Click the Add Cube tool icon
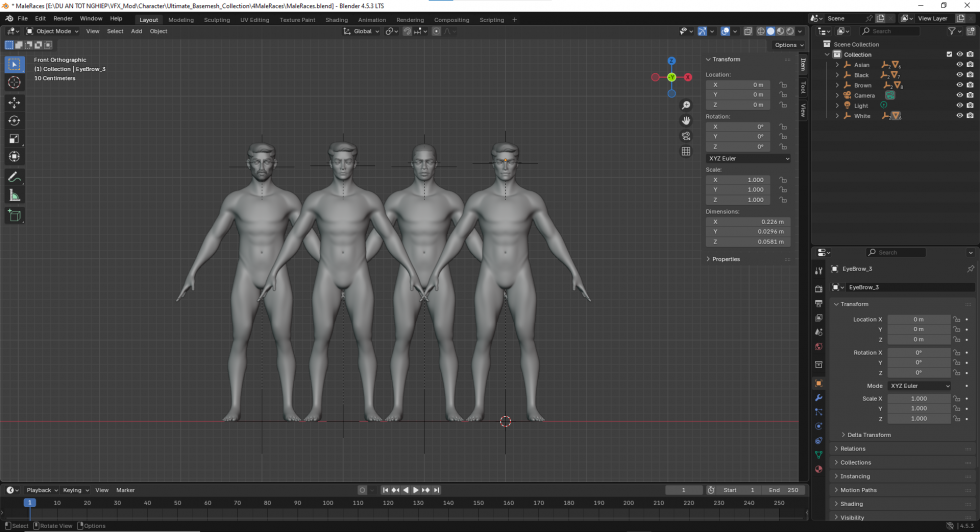This screenshot has height=532, width=980. click(x=14, y=215)
